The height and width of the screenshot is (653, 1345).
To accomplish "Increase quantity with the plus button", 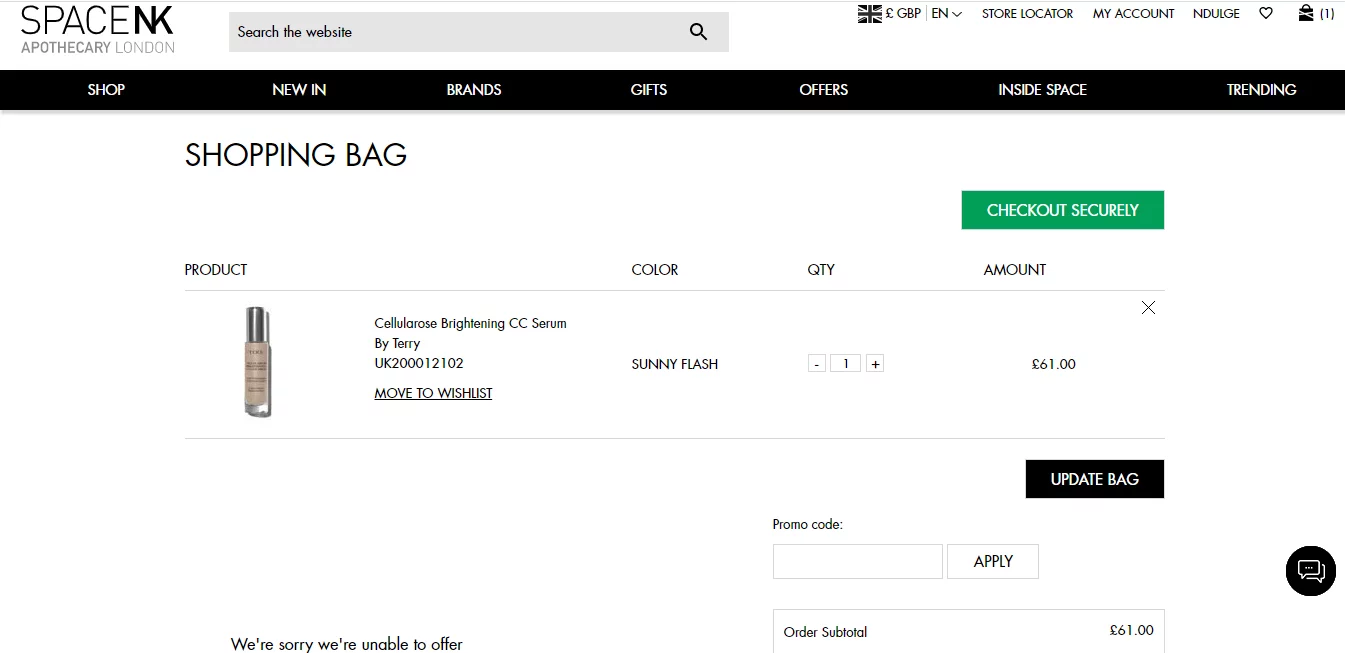I will (875, 364).
